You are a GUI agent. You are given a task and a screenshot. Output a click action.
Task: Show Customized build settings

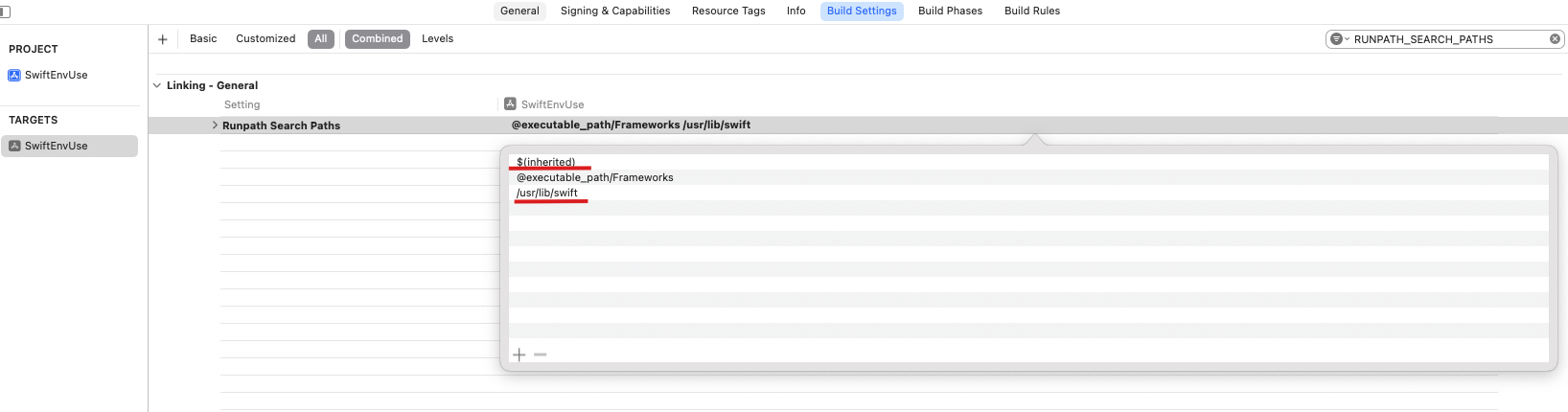click(x=265, y=39)
